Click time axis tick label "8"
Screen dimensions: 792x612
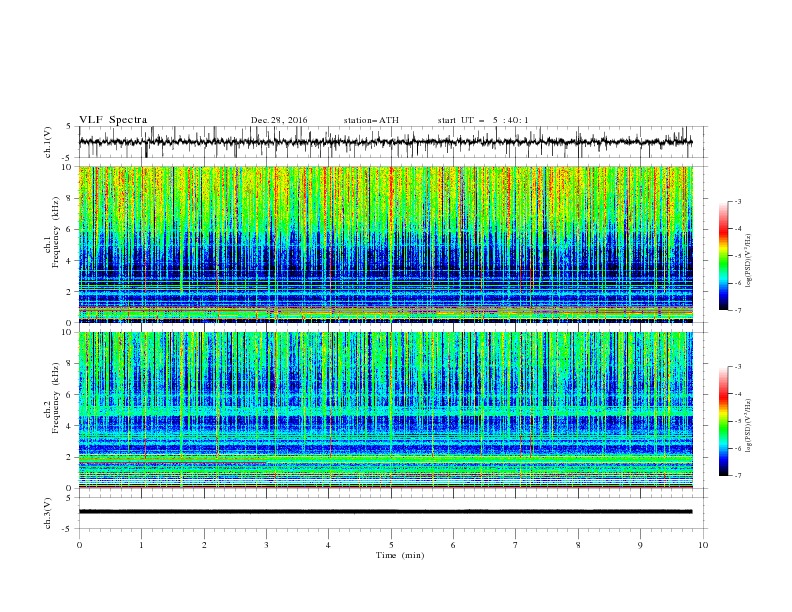578,545
